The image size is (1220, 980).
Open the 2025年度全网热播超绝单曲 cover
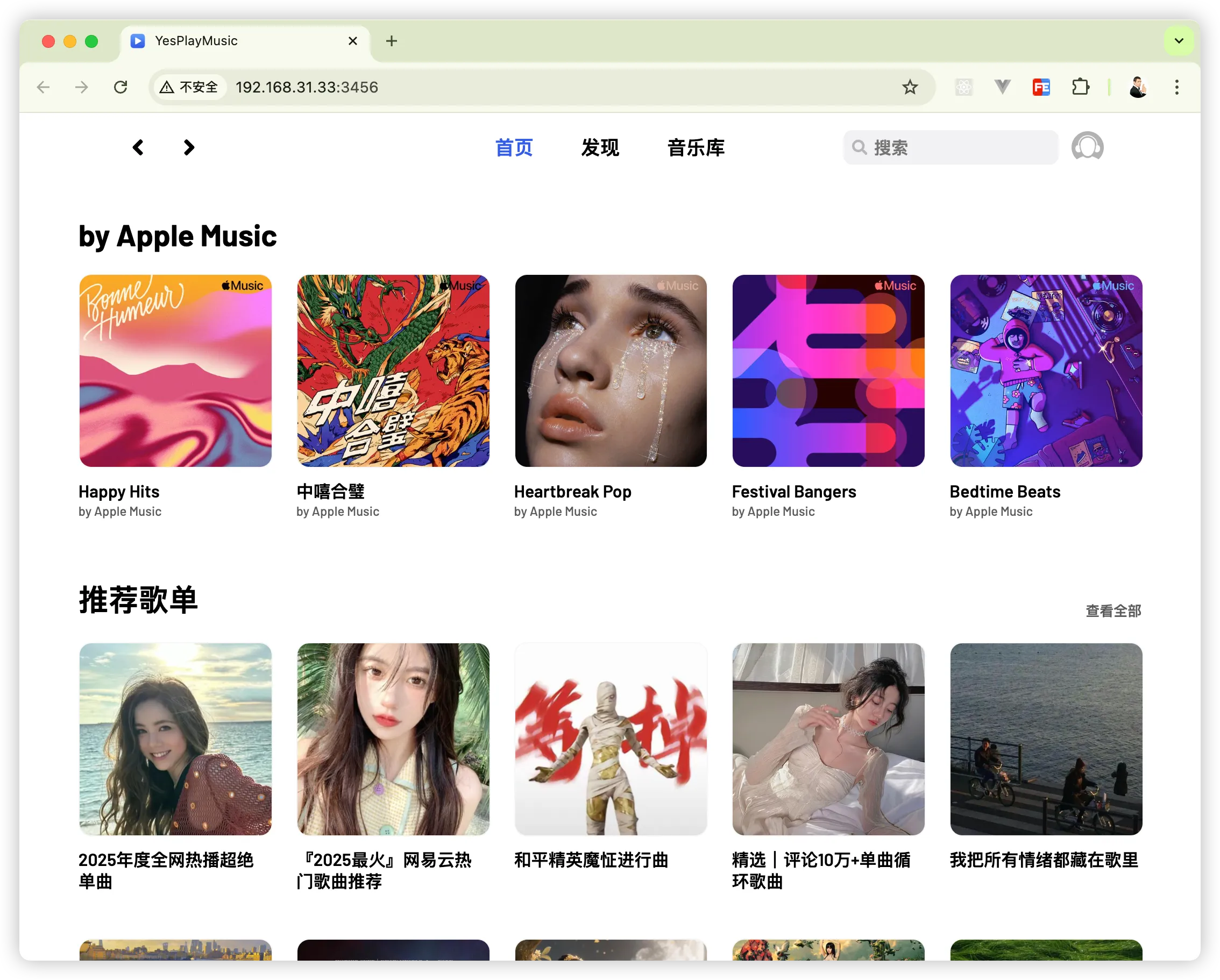point(175,739)
